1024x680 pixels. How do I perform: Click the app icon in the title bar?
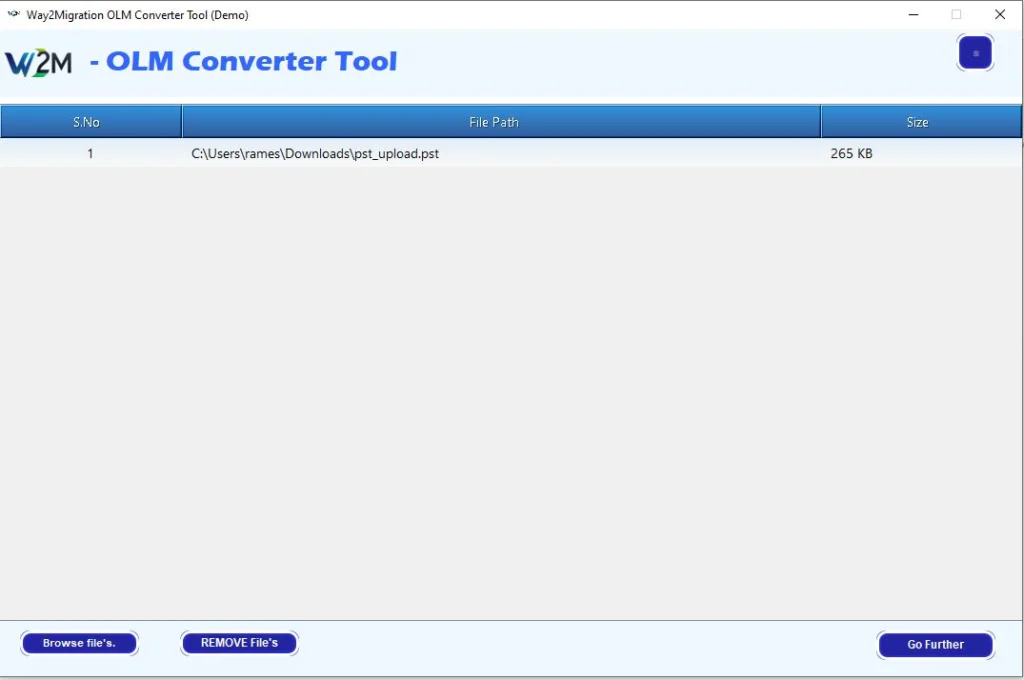13,15
